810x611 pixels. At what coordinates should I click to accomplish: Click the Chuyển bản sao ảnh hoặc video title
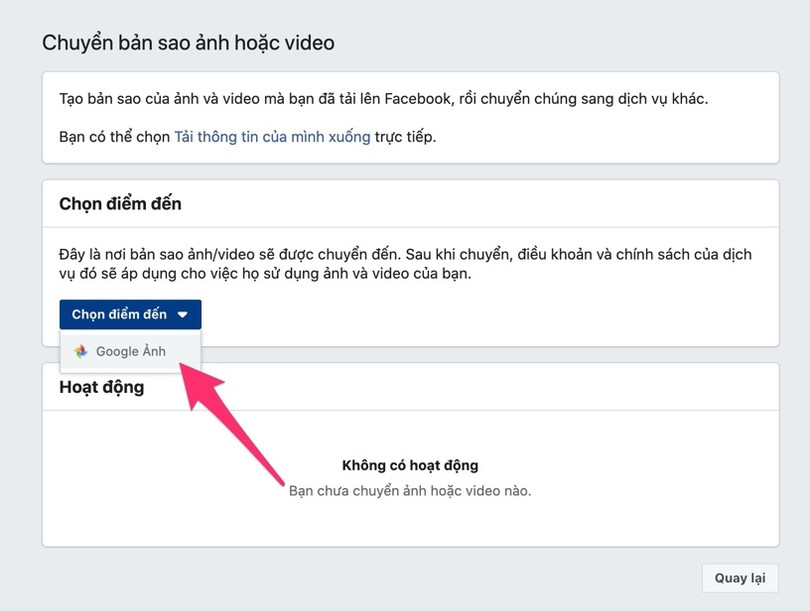click(188, 43)
